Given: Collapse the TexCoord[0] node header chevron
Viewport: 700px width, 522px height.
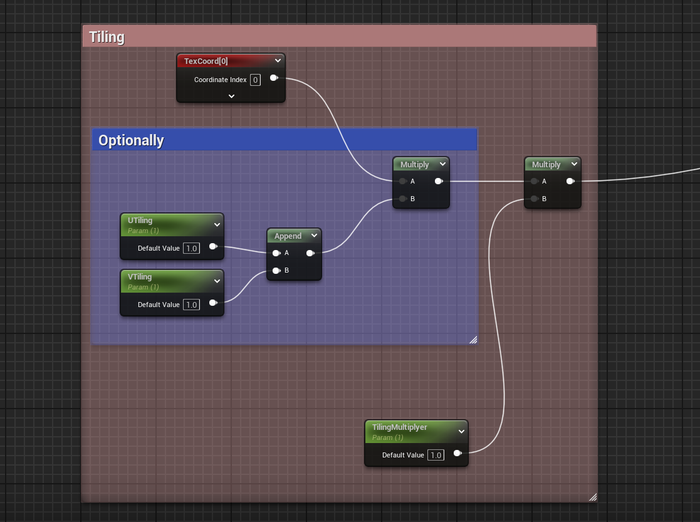Looking at the screenshot, I should coord(277,61).
